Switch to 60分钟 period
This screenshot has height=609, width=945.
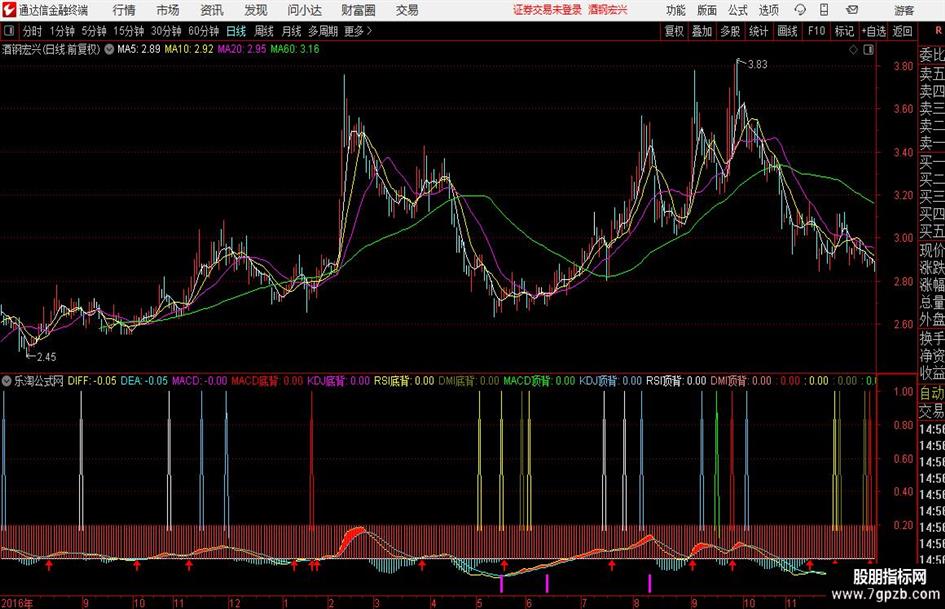pos(204,31)
